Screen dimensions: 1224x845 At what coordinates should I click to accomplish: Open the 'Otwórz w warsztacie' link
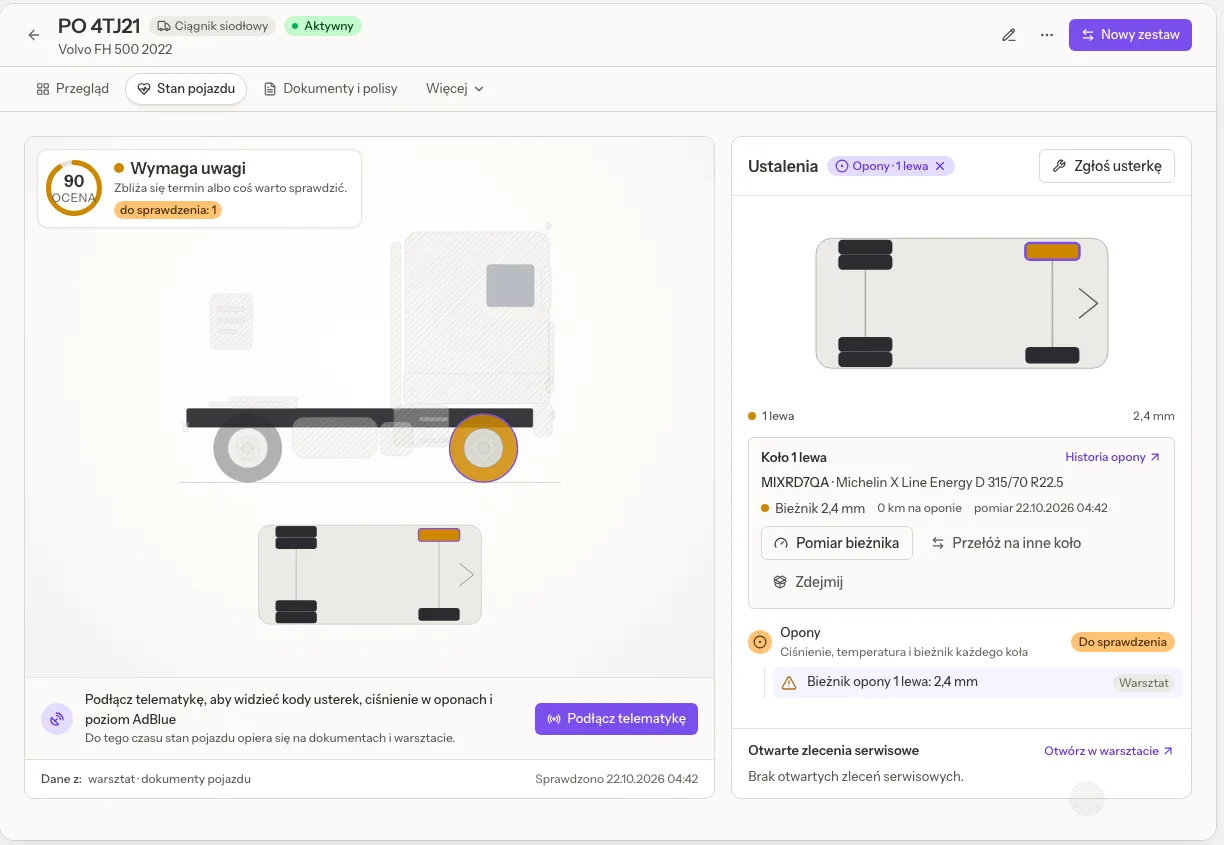pos(1109,751)
